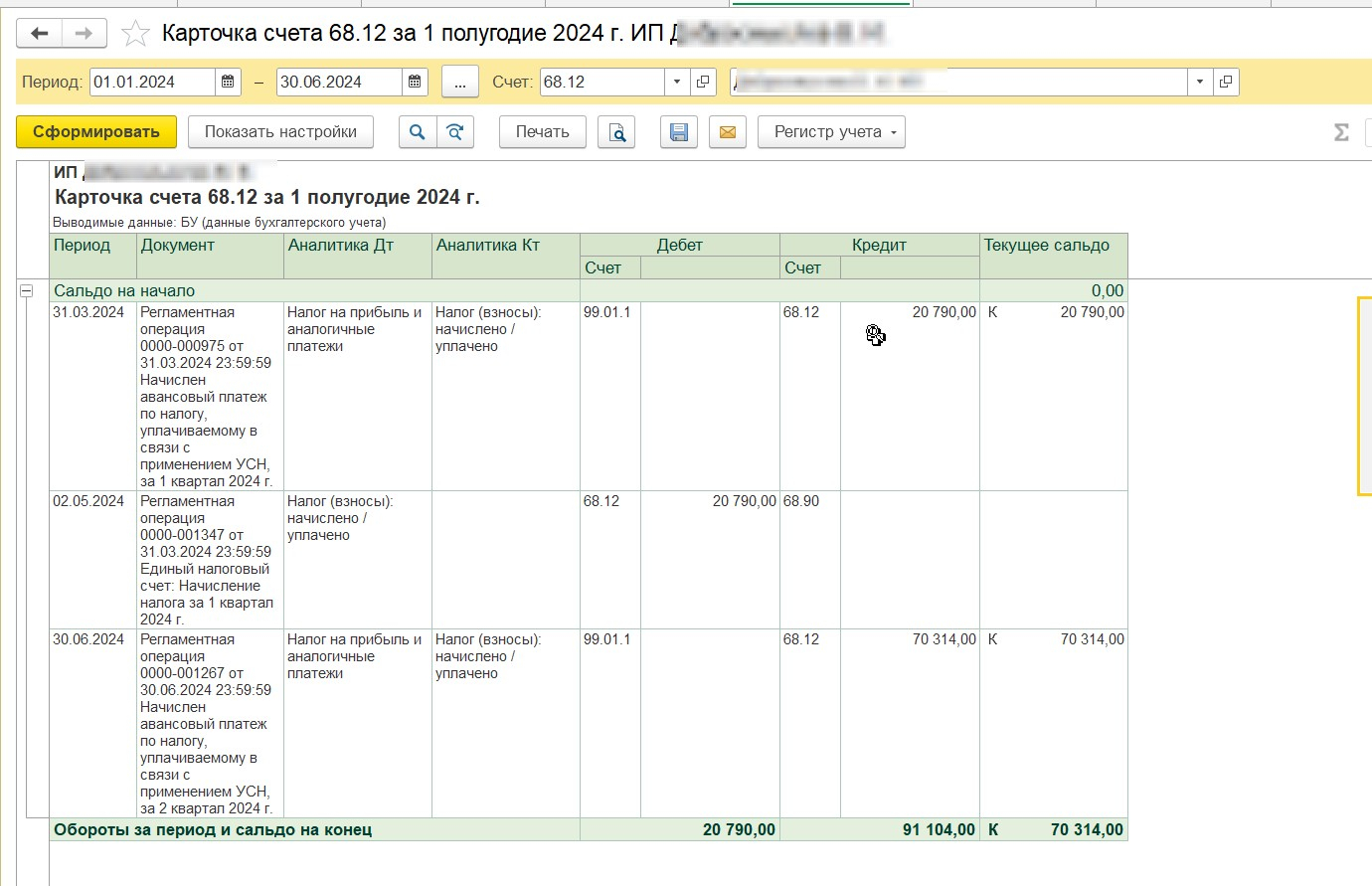Viewport: 1372px width, 886px height.
Task: Go back with the left arrow button
Action: tap(40, 34)
